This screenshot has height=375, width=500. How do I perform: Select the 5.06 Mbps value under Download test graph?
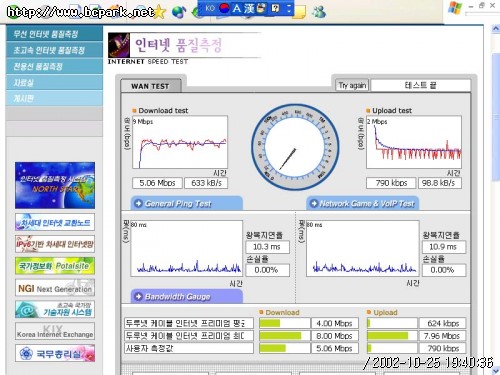coord(157,183)
